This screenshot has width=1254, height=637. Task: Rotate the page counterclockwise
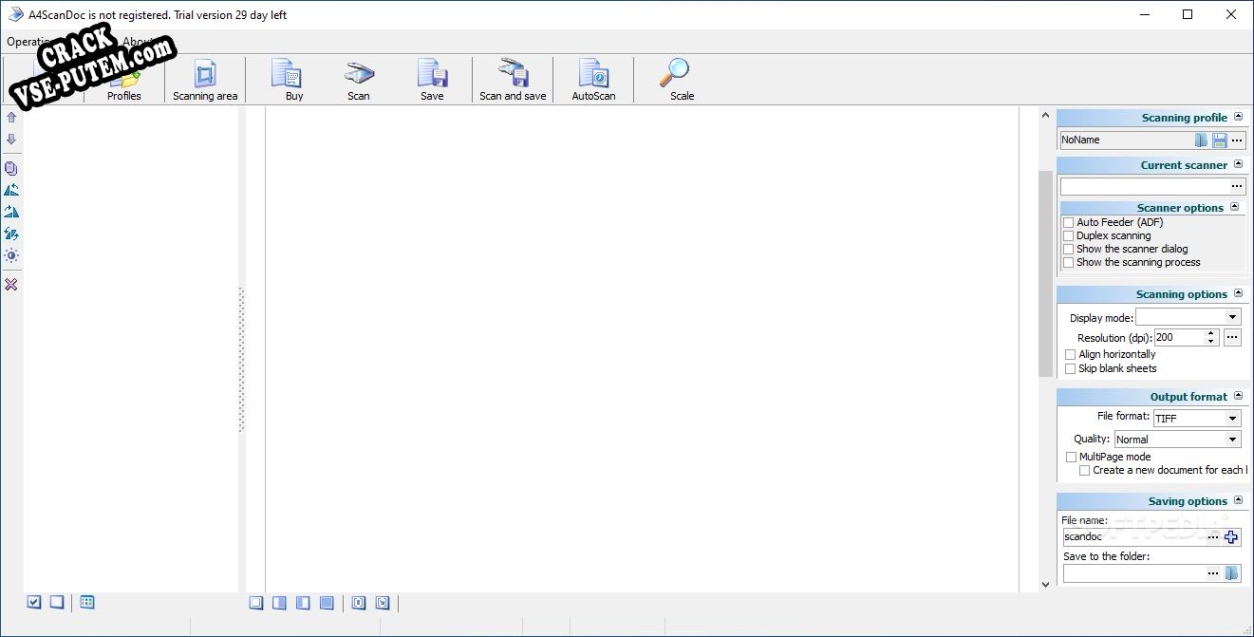[12, 190]
